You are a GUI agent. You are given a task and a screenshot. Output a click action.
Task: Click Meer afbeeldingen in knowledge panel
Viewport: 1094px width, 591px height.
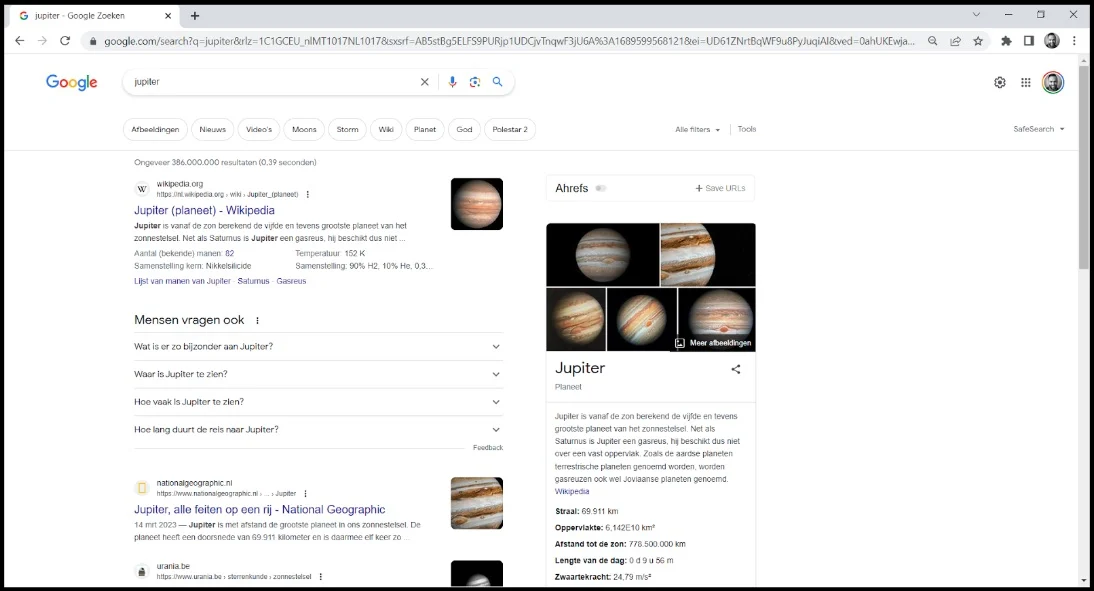pos(713,343)
